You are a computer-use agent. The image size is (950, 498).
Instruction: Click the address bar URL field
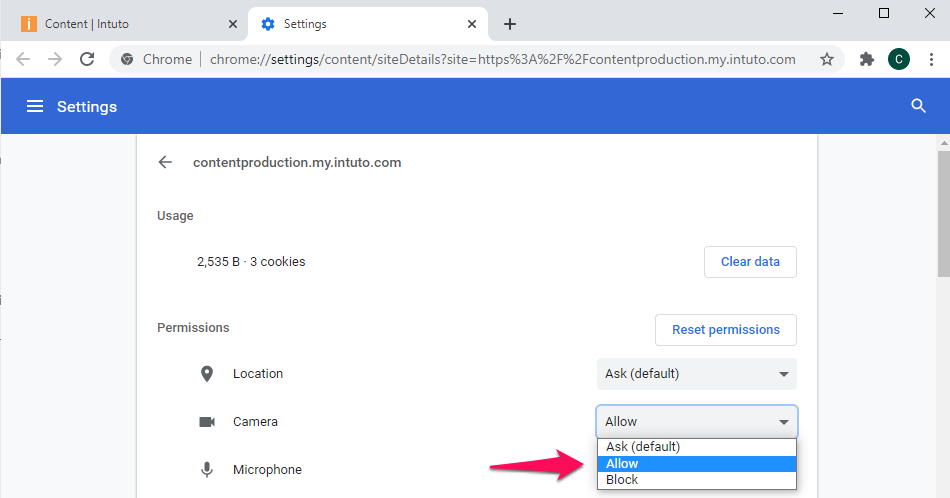click(500, 59)
